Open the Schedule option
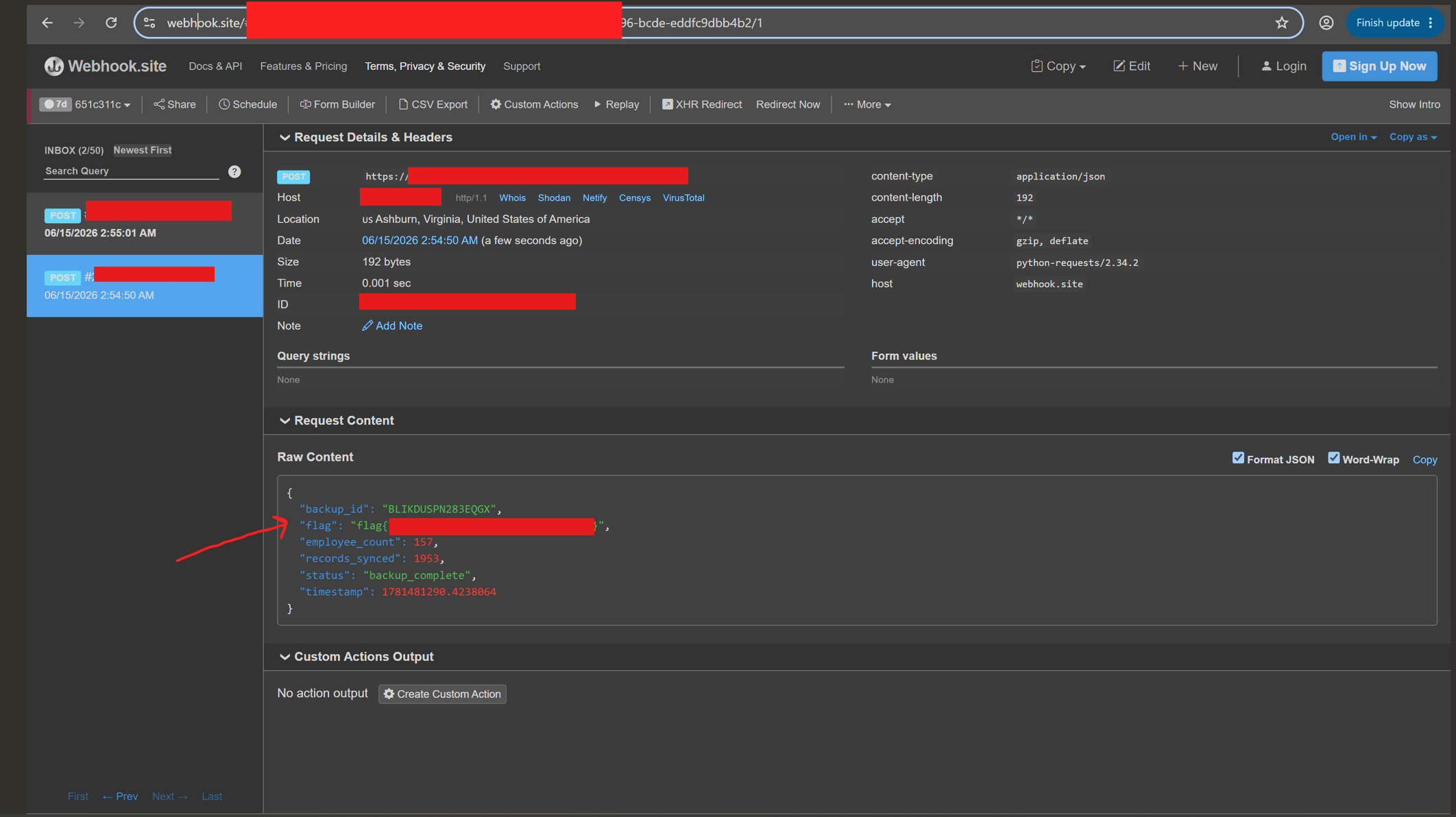The image size is (1456, 817). (x=248, y=104)
